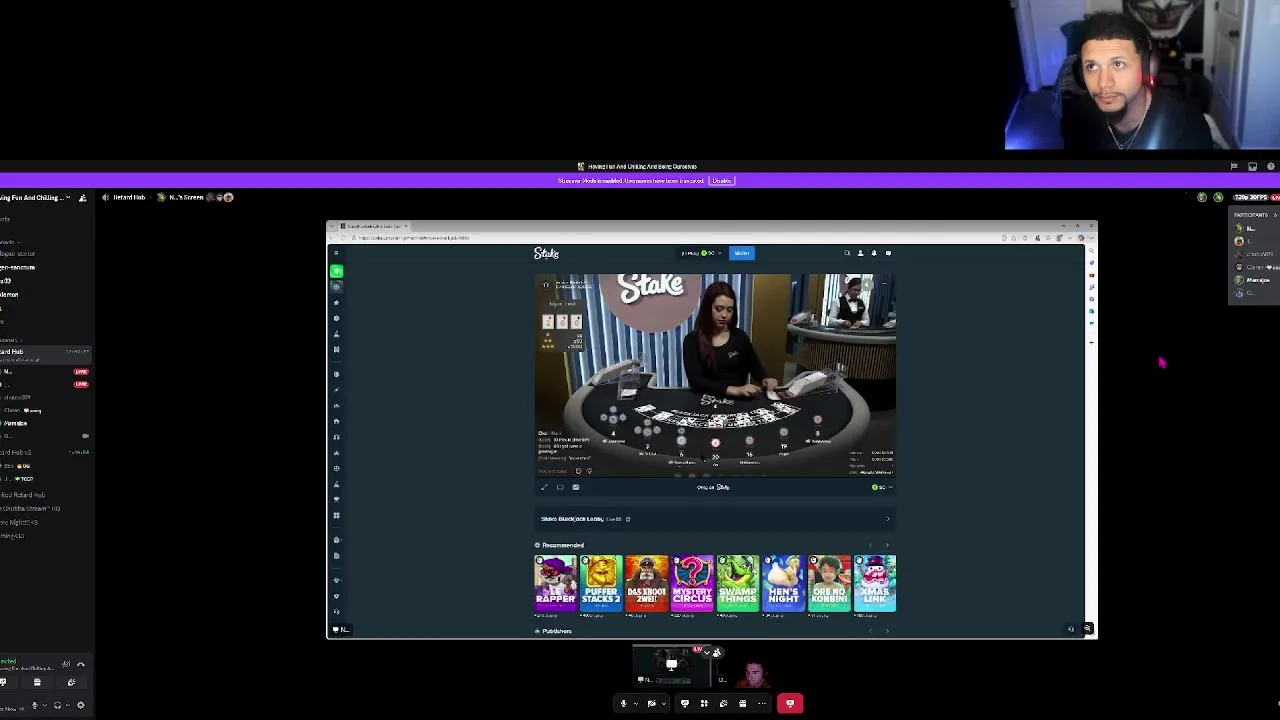Image resolution: width=1280 pixels, height=720 pixels.
Task: Open the activities grid icon in call controls
Action: point(704,704)
